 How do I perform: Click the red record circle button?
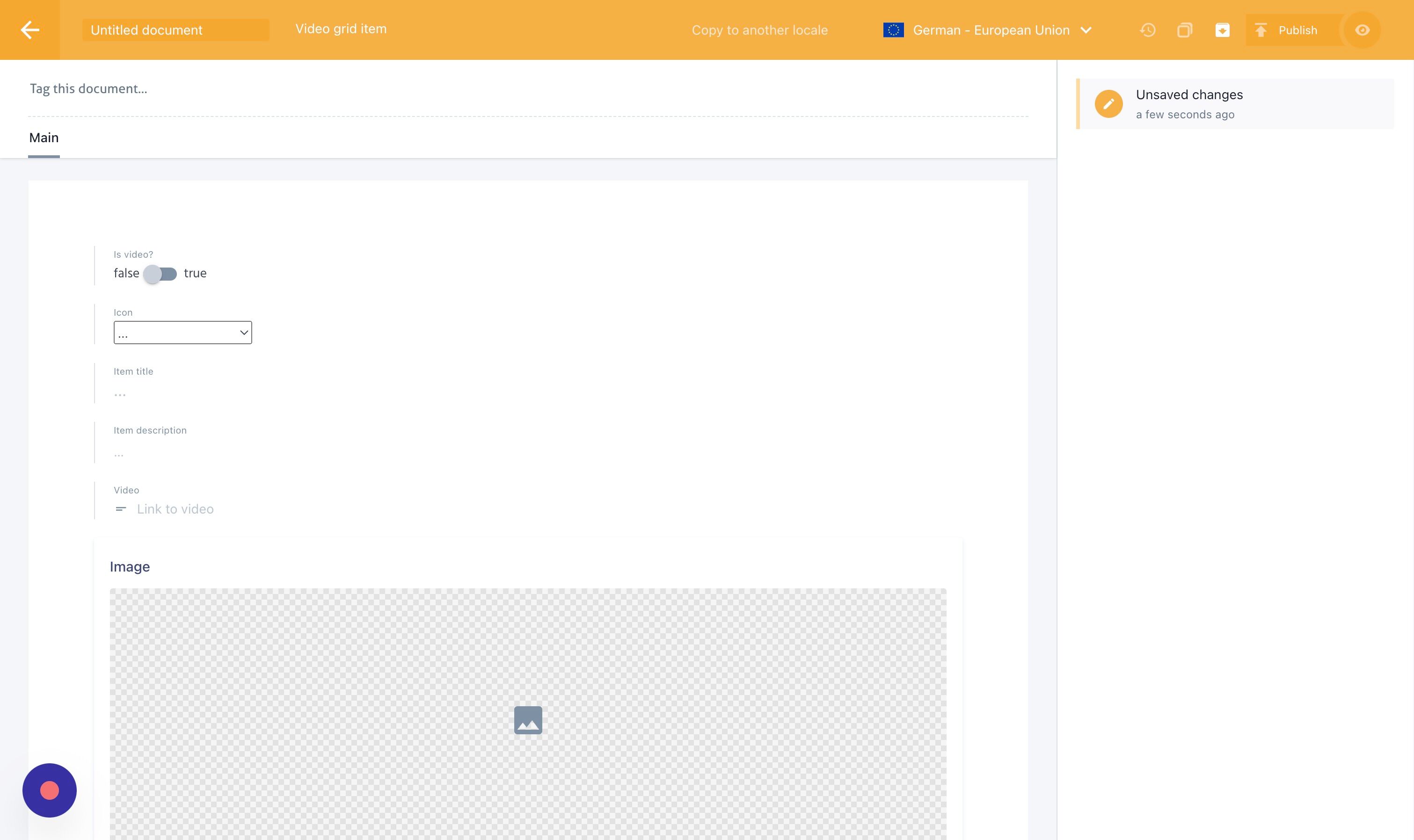pyautogui.click(x=49, y=790)
